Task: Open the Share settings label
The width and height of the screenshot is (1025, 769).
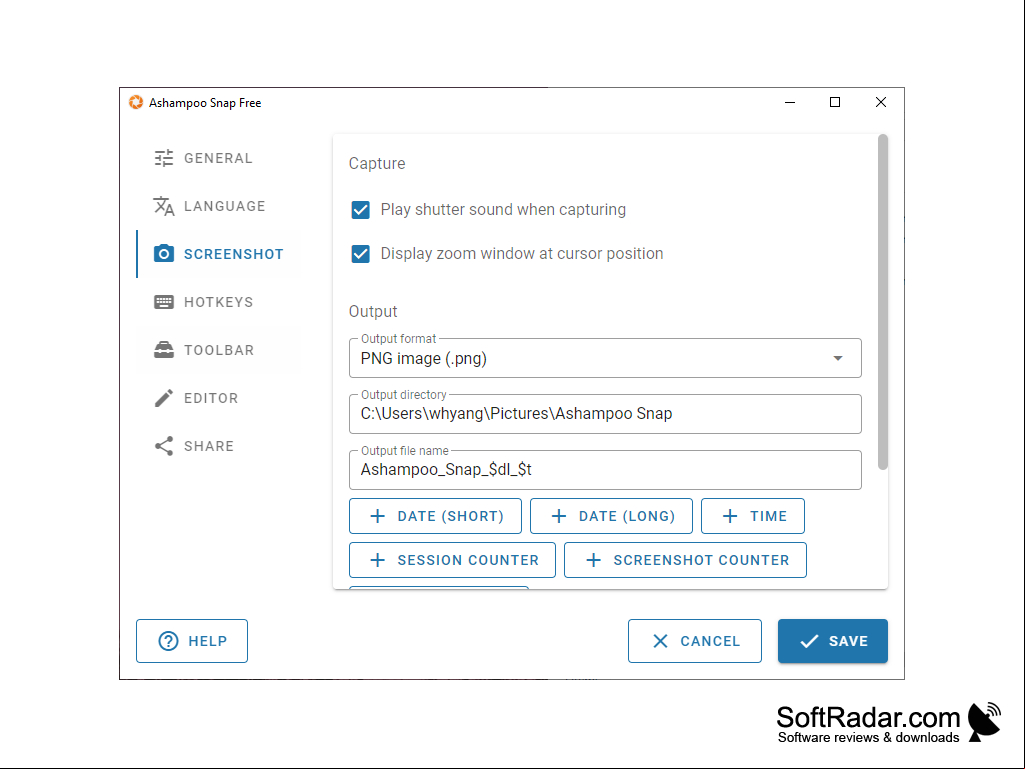Action: coord(209,446)
